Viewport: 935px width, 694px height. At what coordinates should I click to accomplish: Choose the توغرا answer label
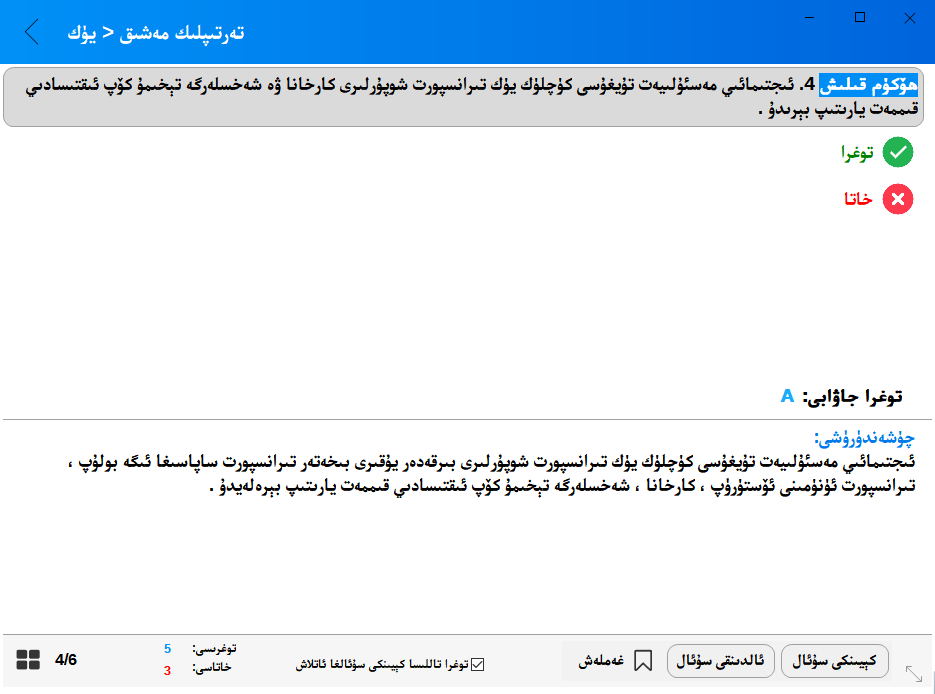pos(857,153)
